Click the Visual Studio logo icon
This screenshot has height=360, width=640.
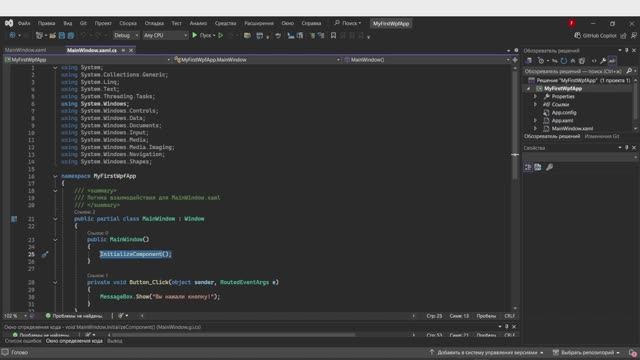(9, 23)
